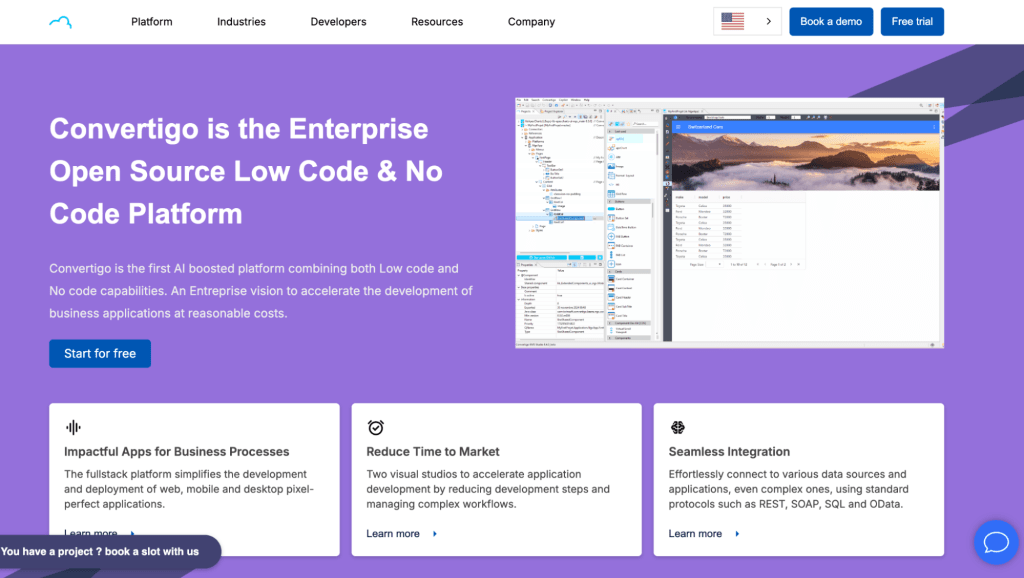Viewport: 1024px width, 578px height.
Task: Click the Seamless Integration heading
Action: click(x=729, y=451)
